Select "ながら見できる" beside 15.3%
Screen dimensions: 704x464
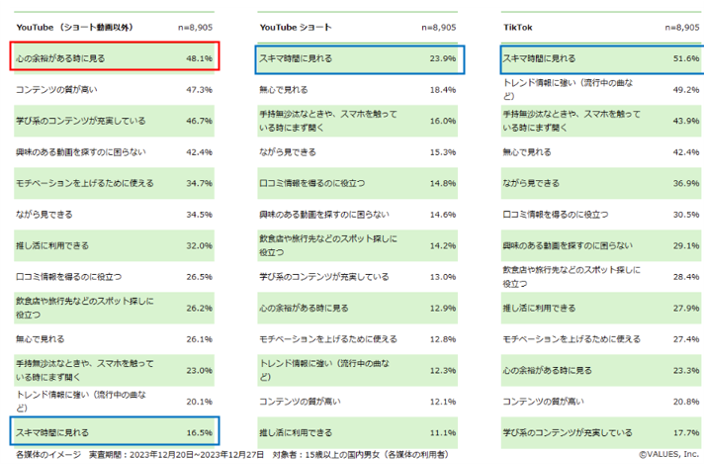[x=287, y=152]
